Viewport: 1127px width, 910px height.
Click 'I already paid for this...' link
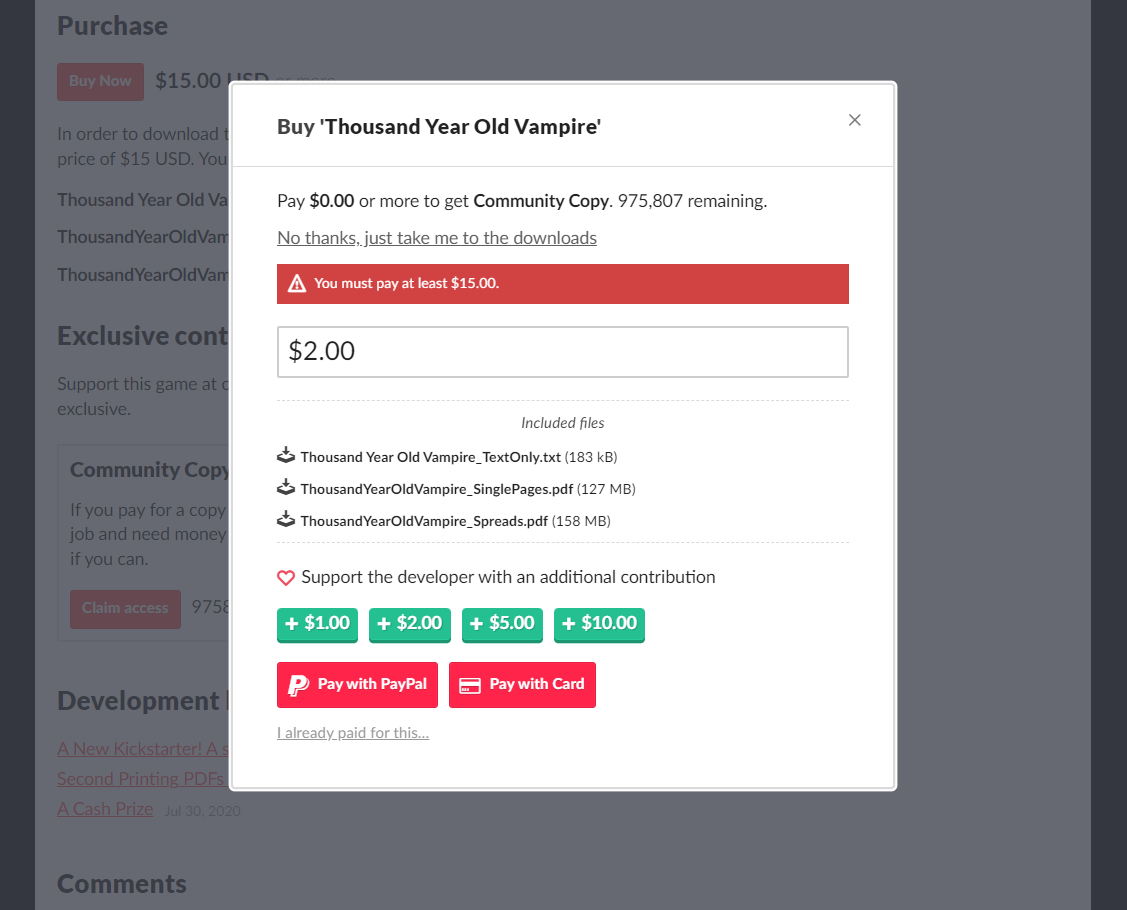(353, 733)
